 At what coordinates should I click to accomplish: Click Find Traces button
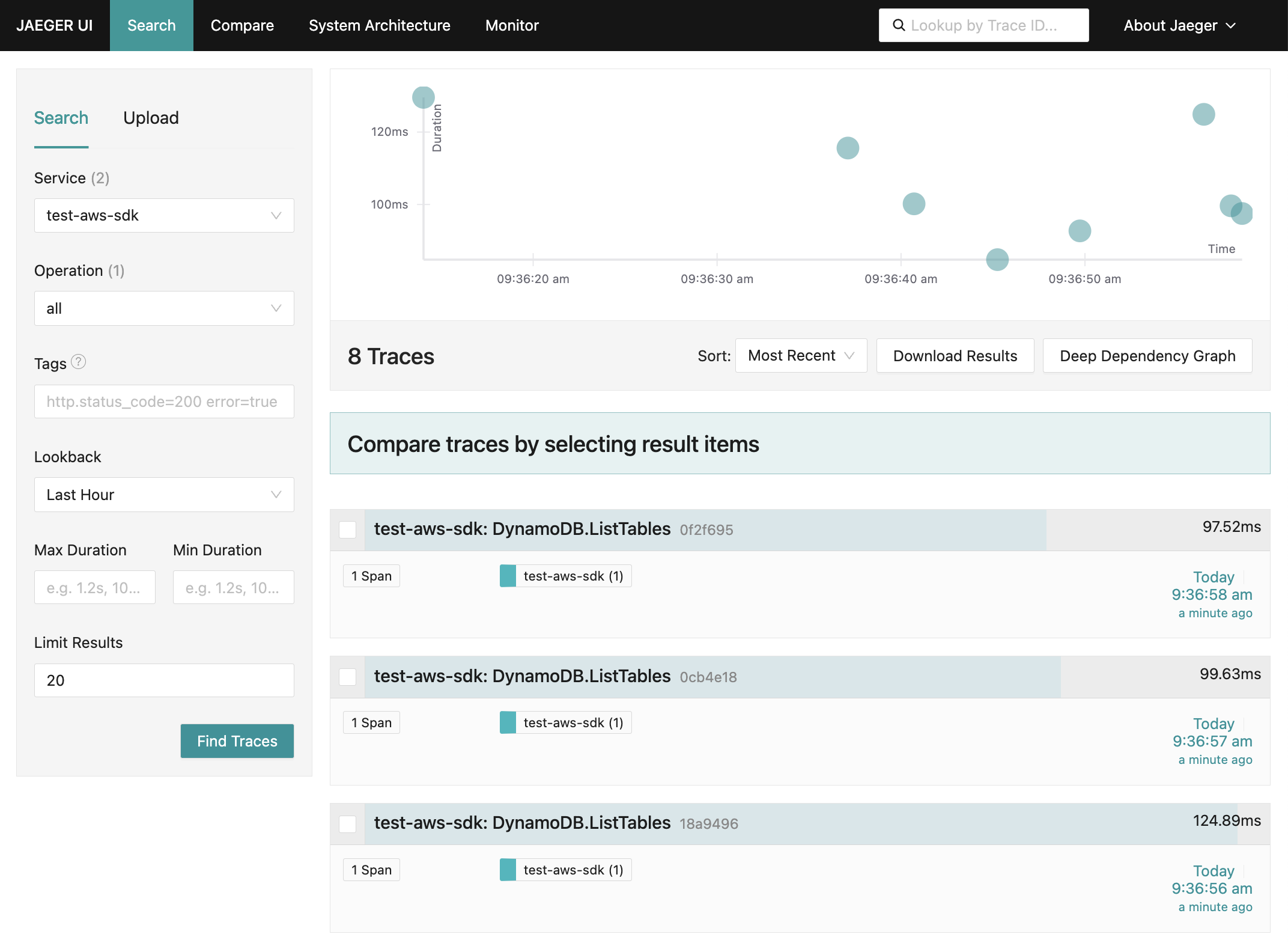point(237,740)
